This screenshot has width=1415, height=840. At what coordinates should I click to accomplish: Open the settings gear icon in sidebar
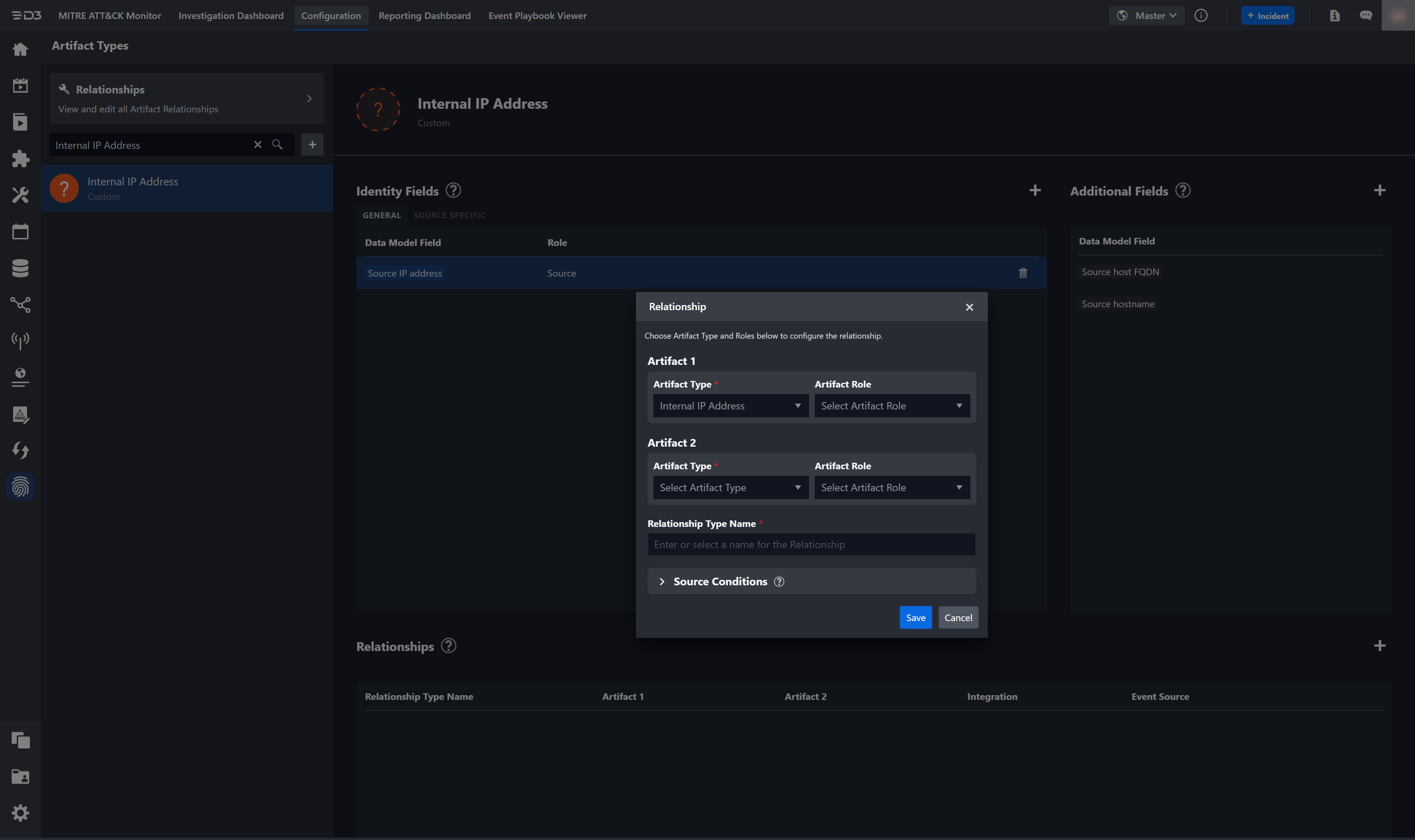20,813
